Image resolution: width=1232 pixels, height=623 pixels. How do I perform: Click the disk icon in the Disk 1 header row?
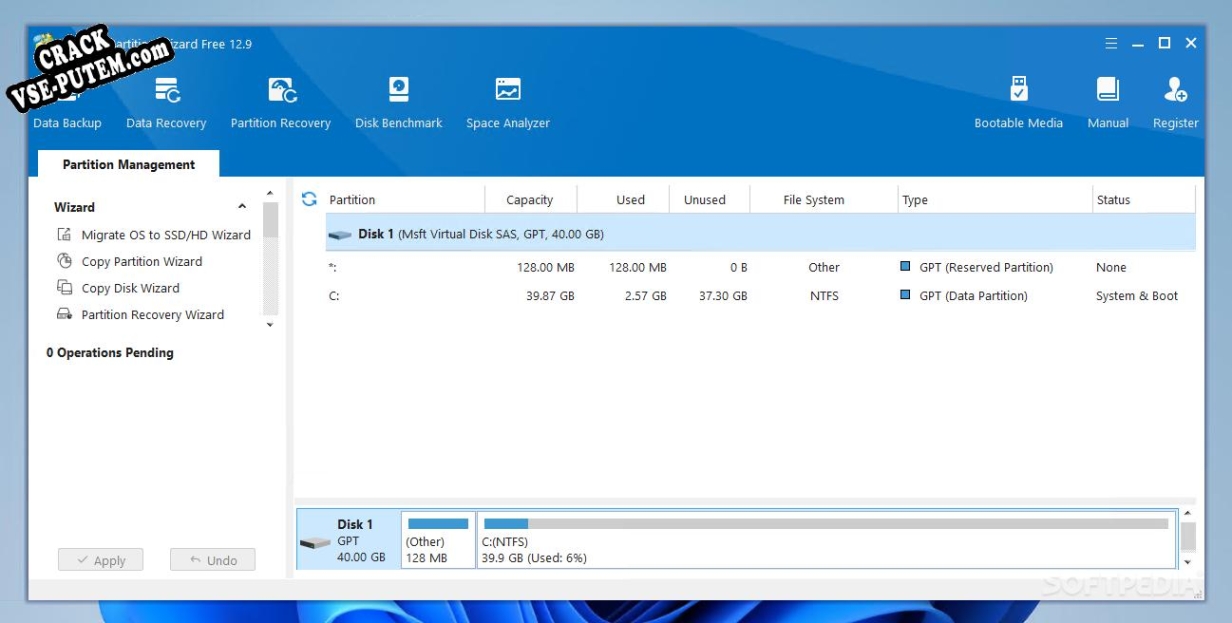tap(340, 235)
